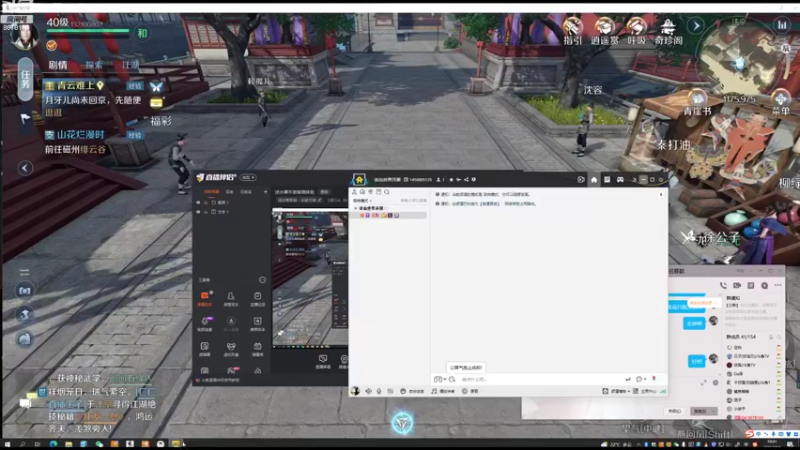
Task: Open the checklist tool in toolbox top row
Action: pyautogui.click(x=257, y=298)
